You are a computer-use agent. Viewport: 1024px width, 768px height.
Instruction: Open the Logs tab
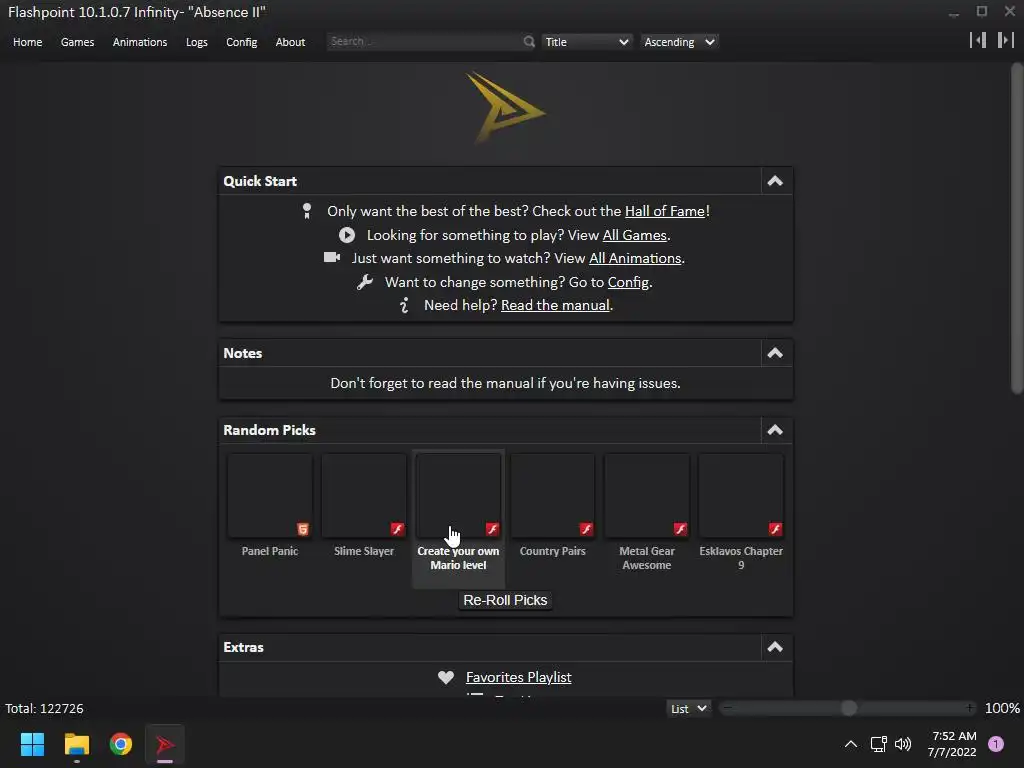coord(197,42)
